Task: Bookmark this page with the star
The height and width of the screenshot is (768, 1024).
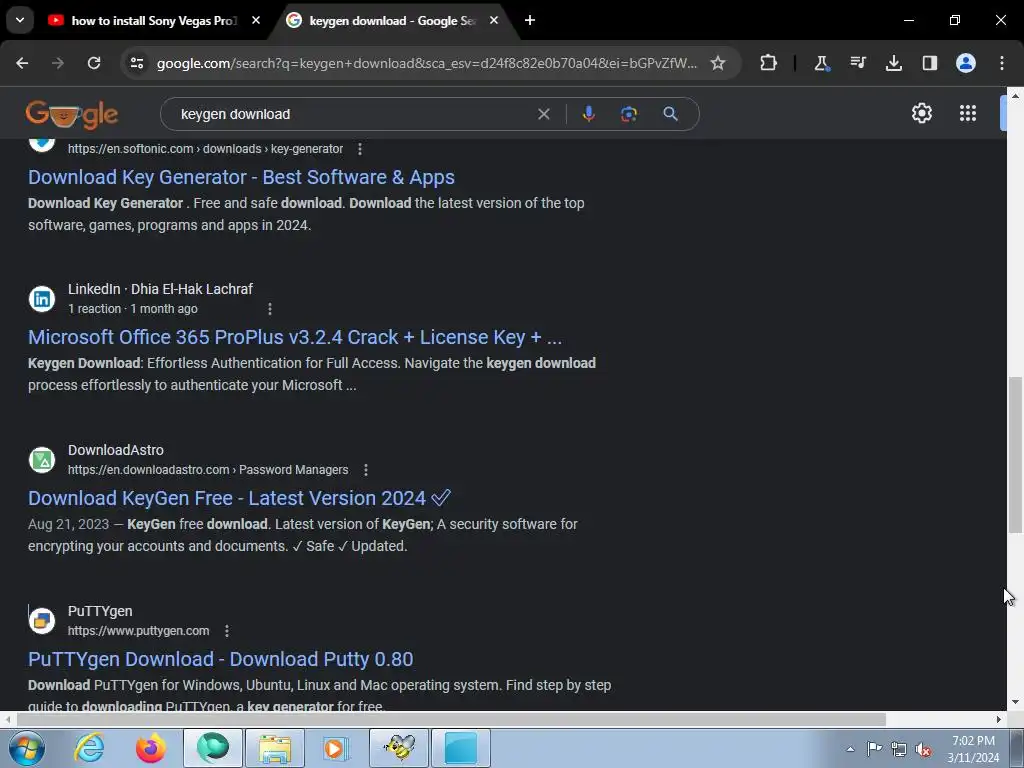Action: [718, 63]
